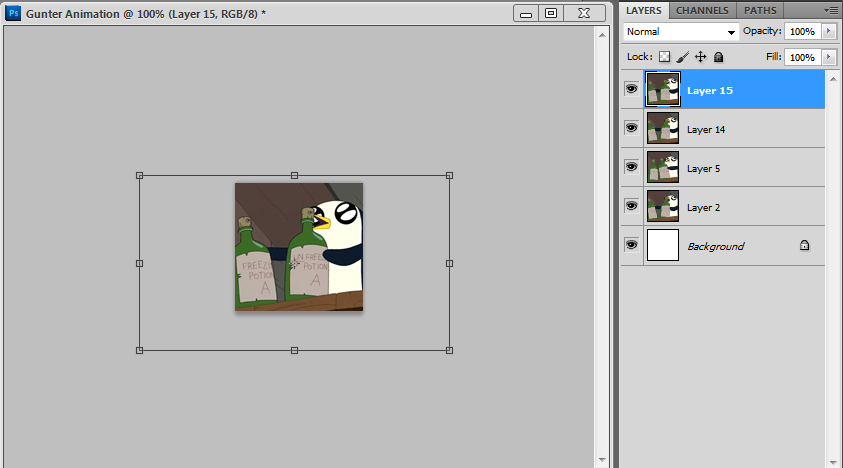Open the Opacity slider arrow
843x468 pixels.
(828, 31)
